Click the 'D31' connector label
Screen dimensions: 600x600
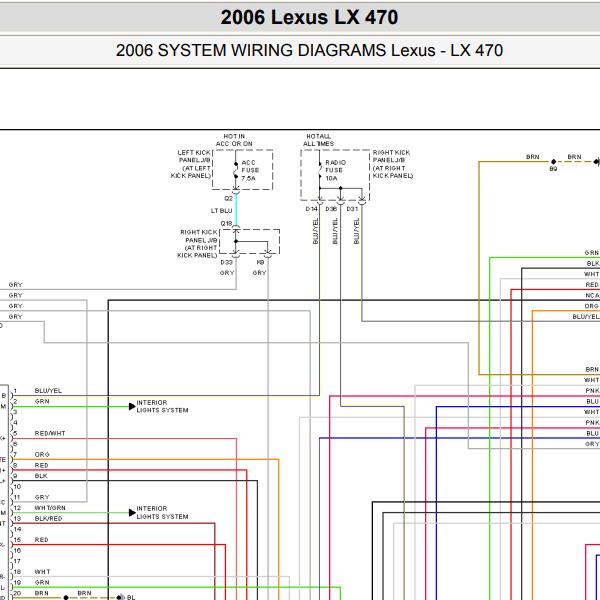pyautogui.click(x=352, y=209)
